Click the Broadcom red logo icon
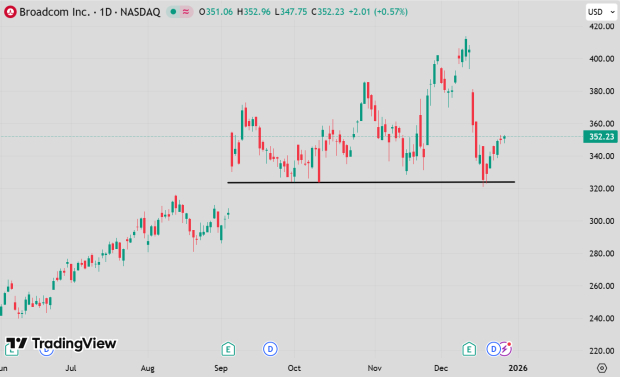 click(10, 12)
